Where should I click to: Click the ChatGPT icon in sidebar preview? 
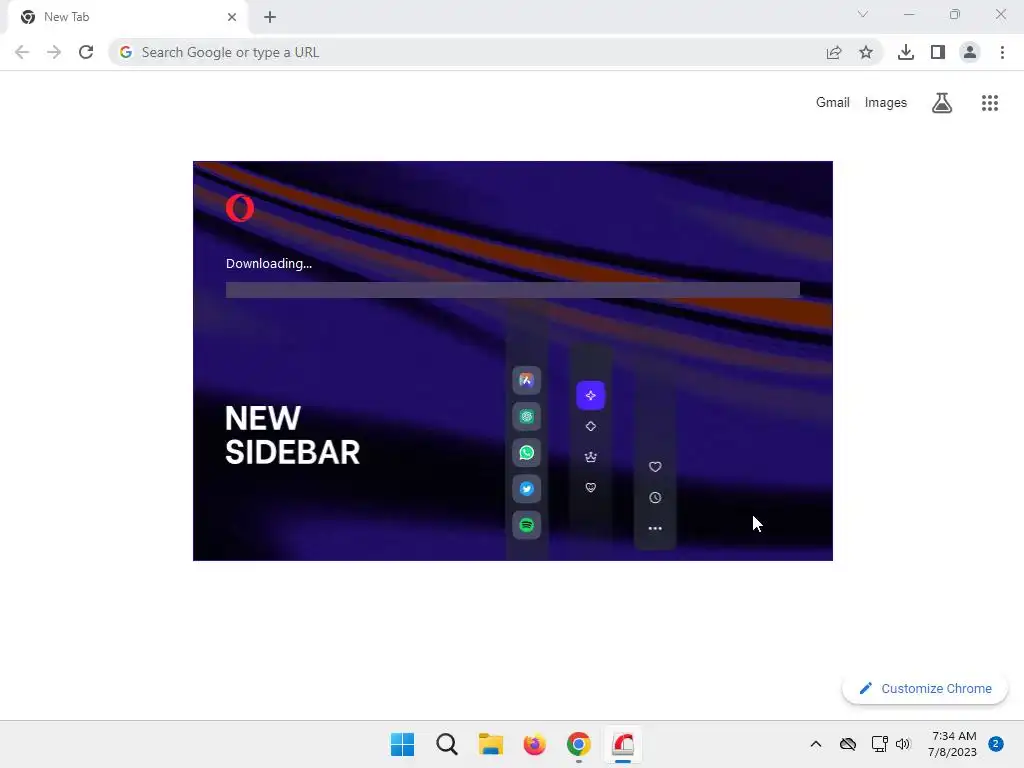(526, 417)
